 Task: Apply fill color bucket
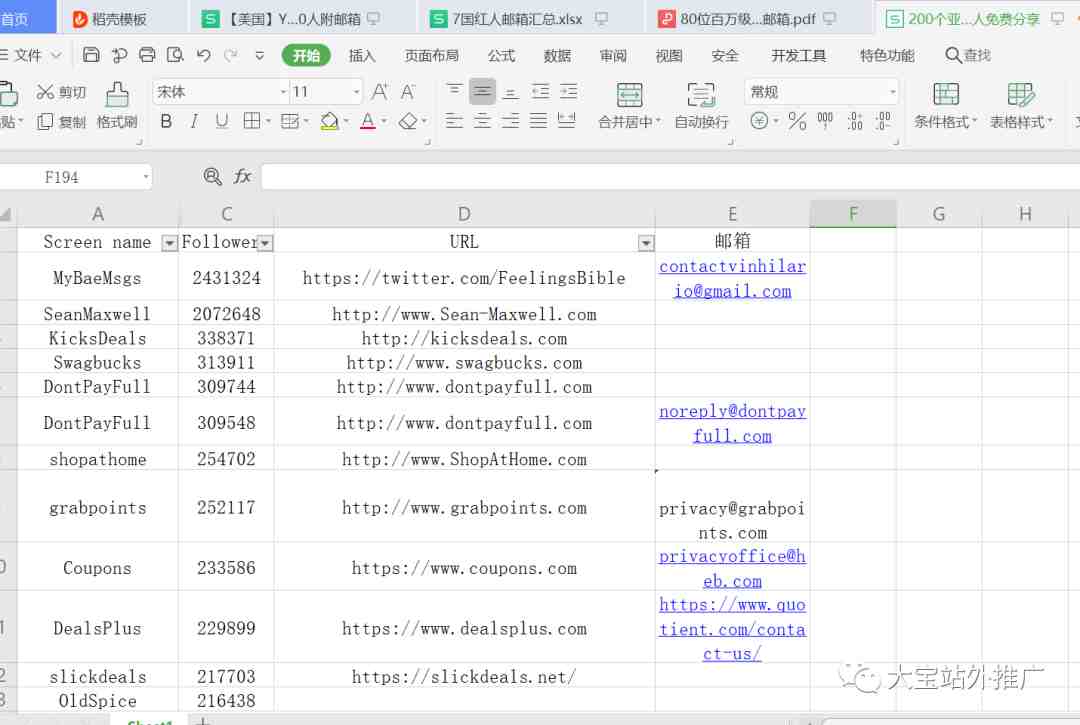click(329, 122)
